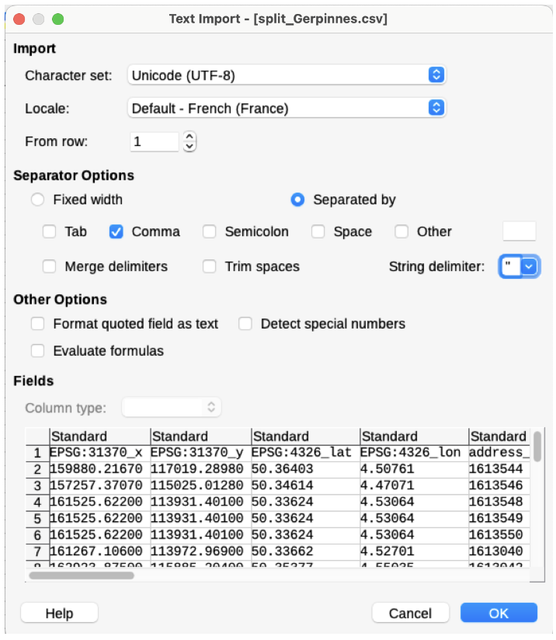Viewport: 556px width, 640px height.
Task: Enable the Tab separator checkbox
Action: coord(49,231)
